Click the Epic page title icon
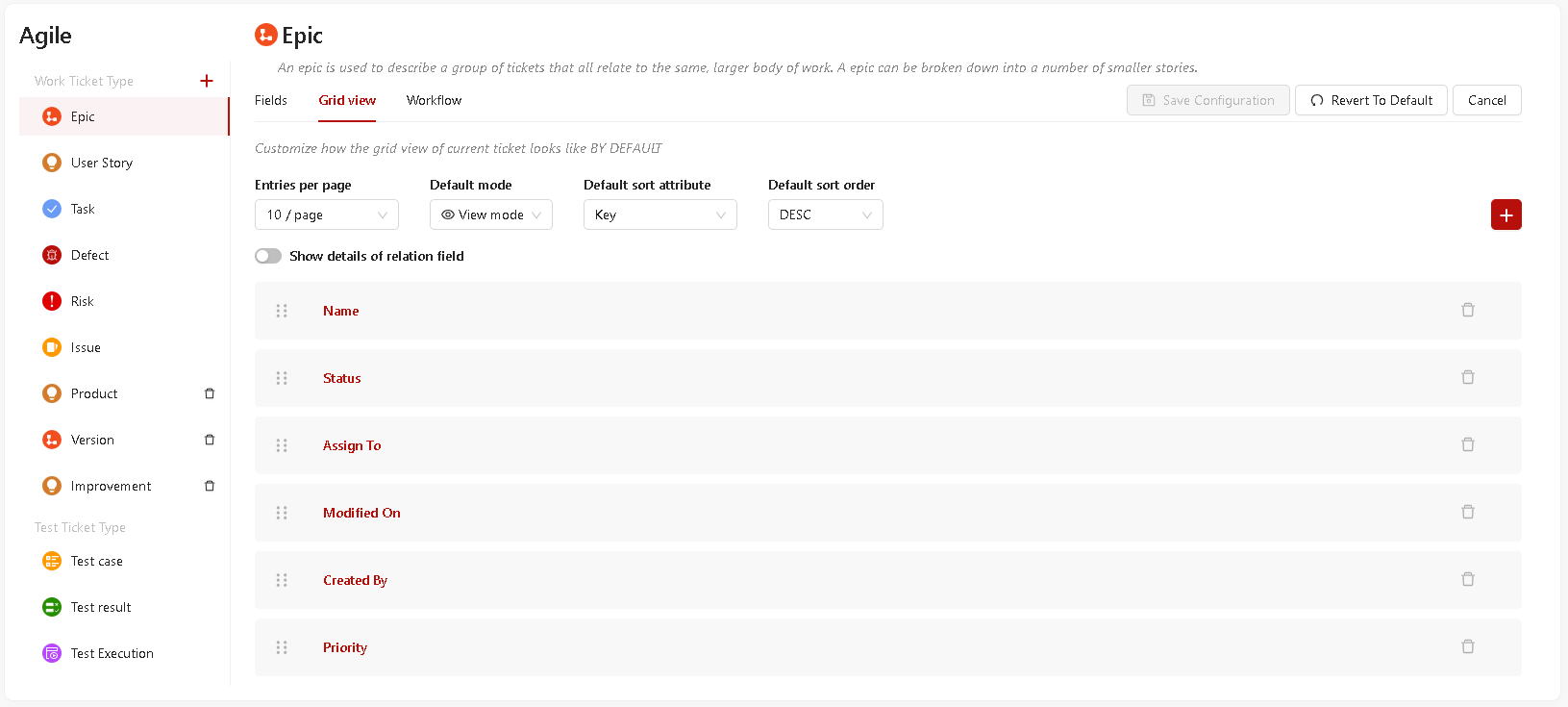The height and width of the screenshot is (707, 1568). pyautogui.click(x=266, y=35)
